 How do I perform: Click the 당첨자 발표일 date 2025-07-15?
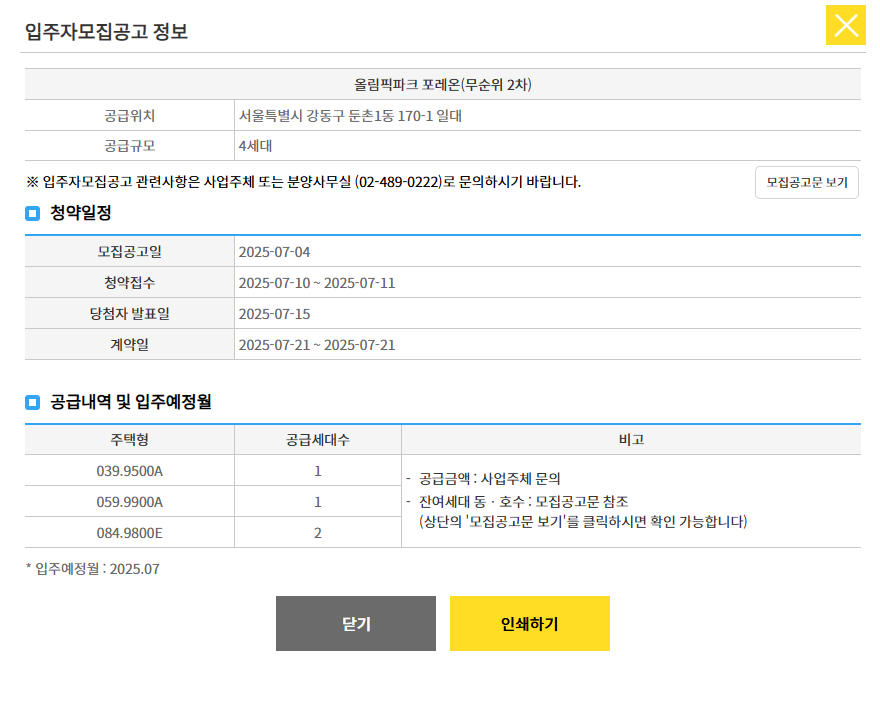click(274, 314)
